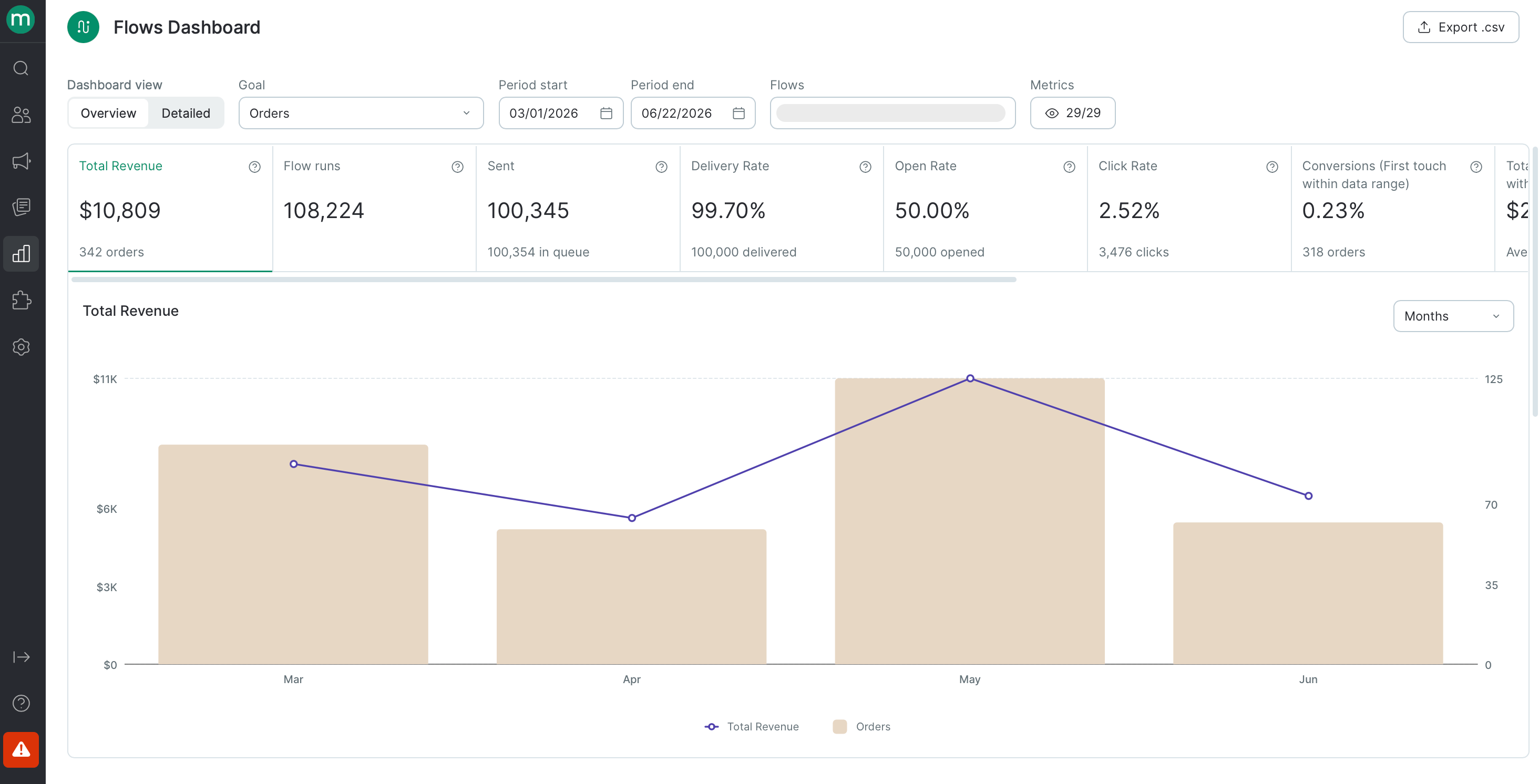Screen dimensions: 1539x784
Task: Open the campaigns megaphone icon in sidebar
Action: [x=21, y=161]
